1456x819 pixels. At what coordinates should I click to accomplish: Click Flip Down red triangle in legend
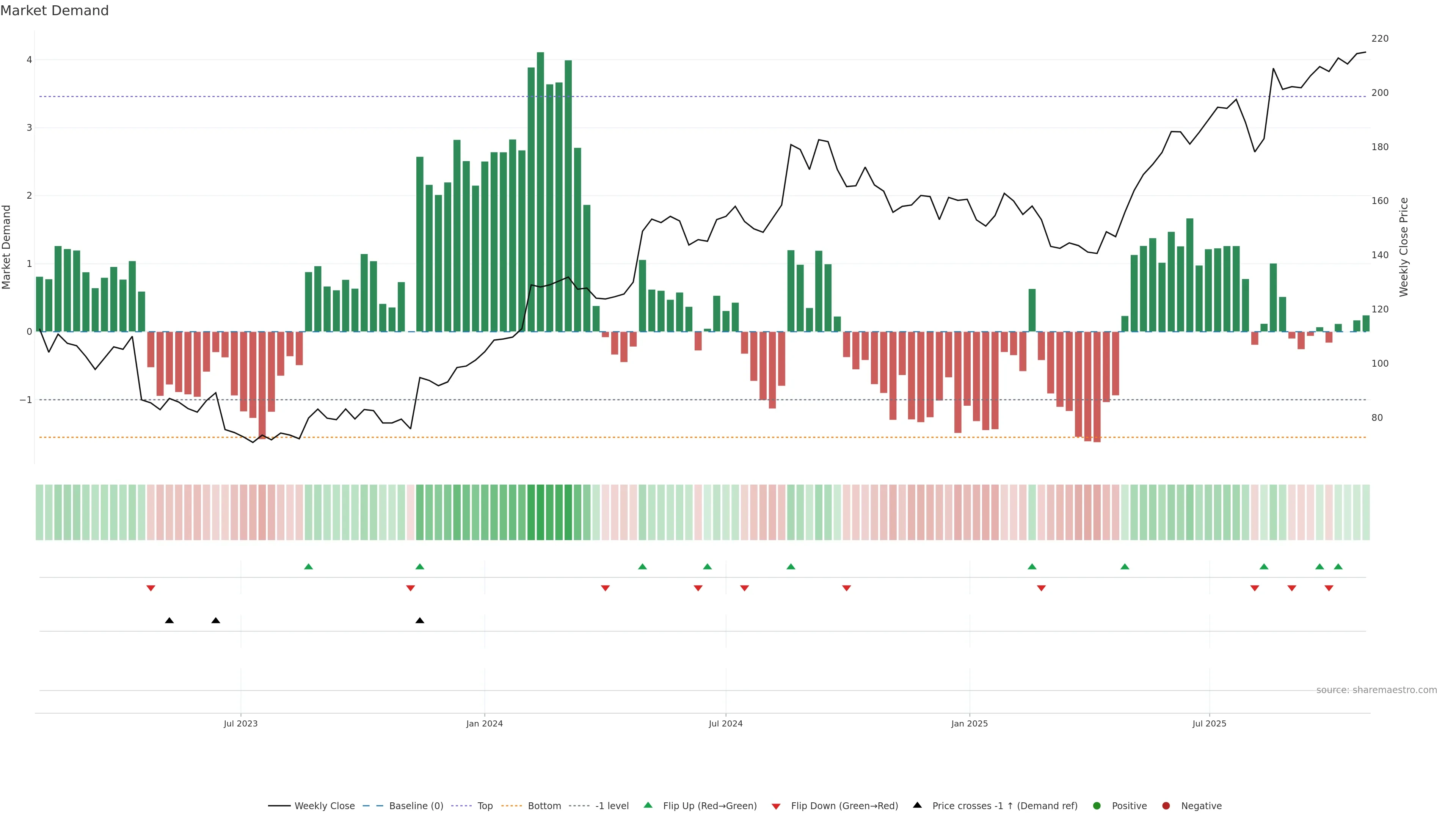coord(776,806)
